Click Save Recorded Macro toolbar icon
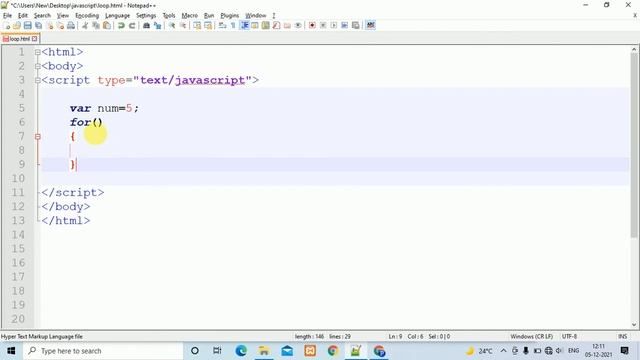The image size is (640, 360). pyautogui.click(x=356, y=25)
